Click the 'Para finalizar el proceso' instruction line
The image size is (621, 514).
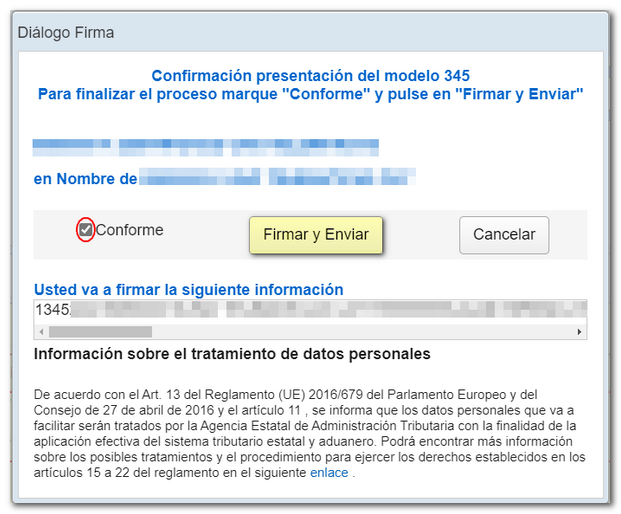point(310,94)
